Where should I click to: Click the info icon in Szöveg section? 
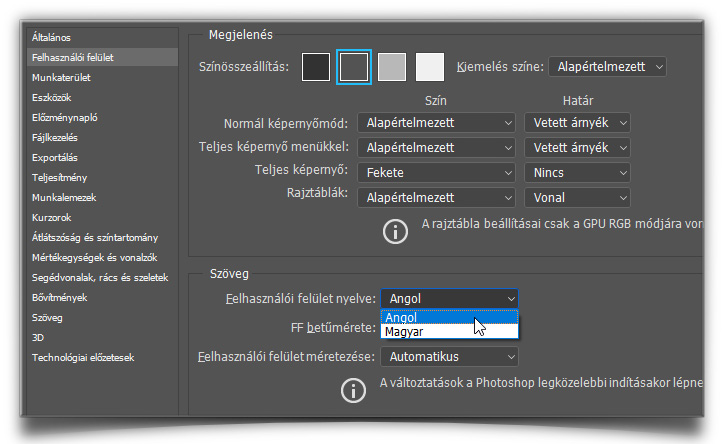click(353, 391)
